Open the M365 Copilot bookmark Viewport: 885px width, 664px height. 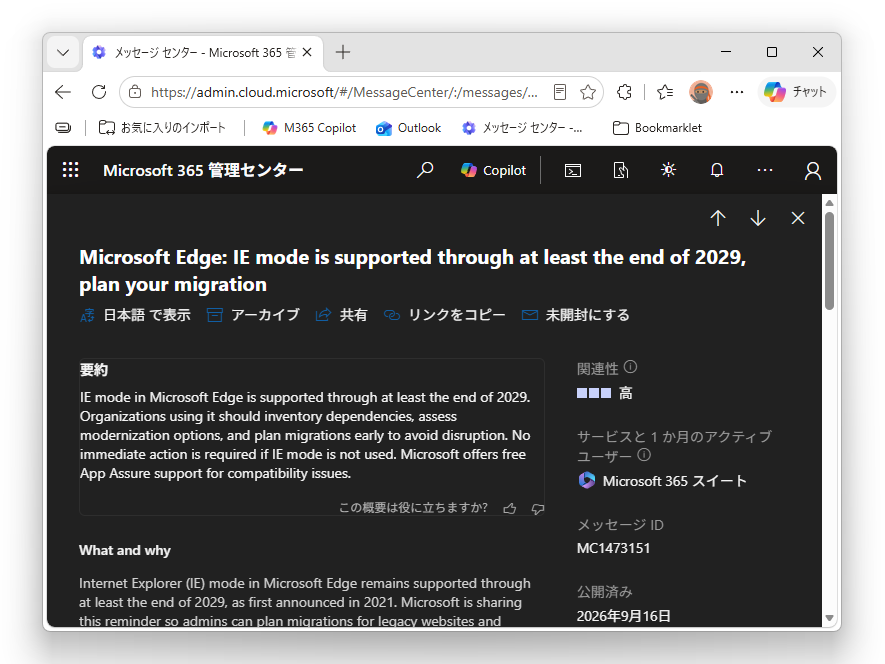309,128
